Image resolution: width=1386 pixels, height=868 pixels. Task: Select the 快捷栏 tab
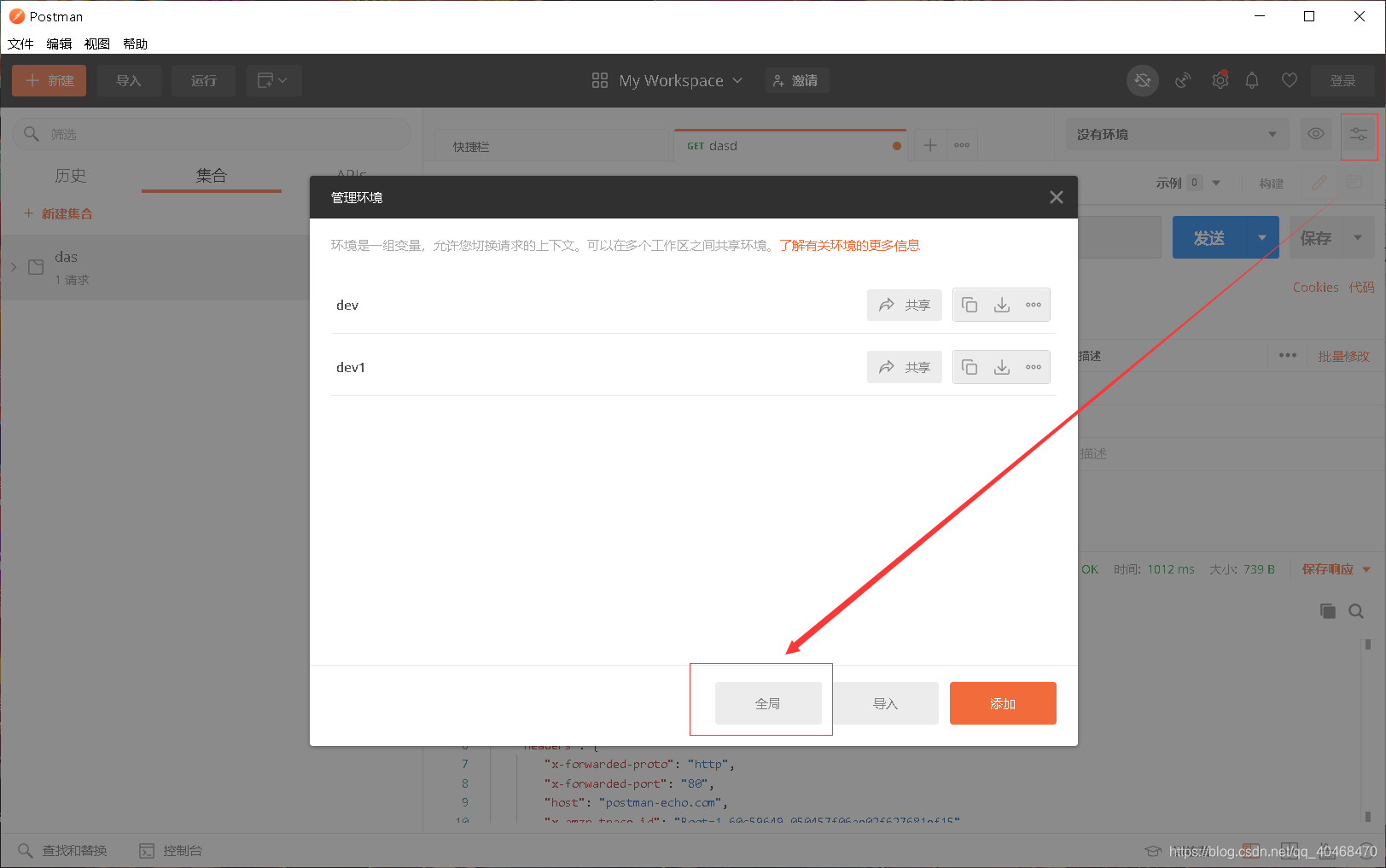tap(551, 146)
